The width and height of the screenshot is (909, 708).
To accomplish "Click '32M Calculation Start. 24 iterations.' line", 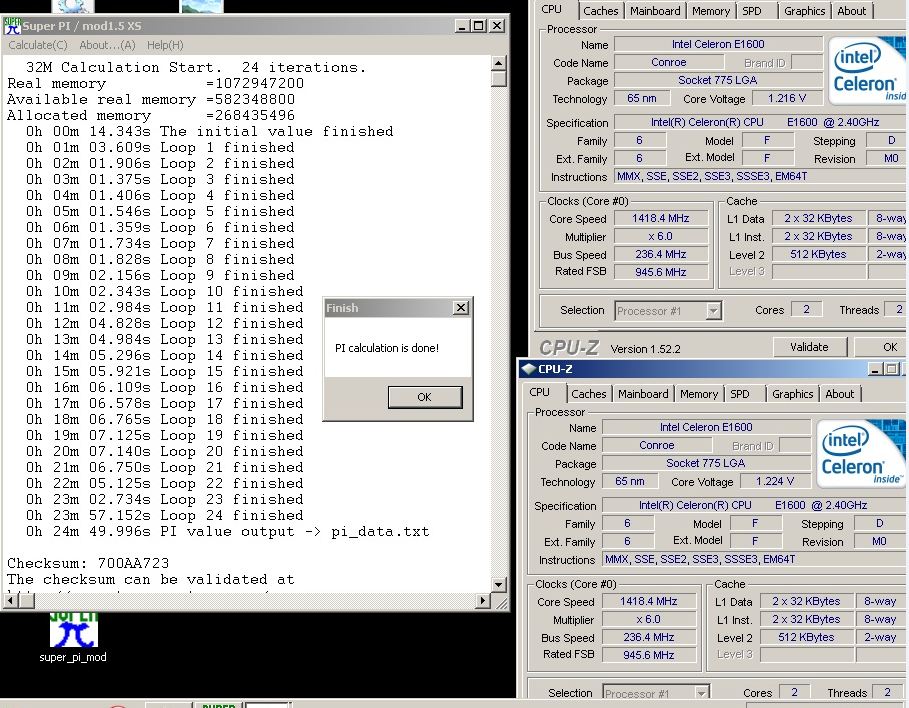I will tap(196, 67).
